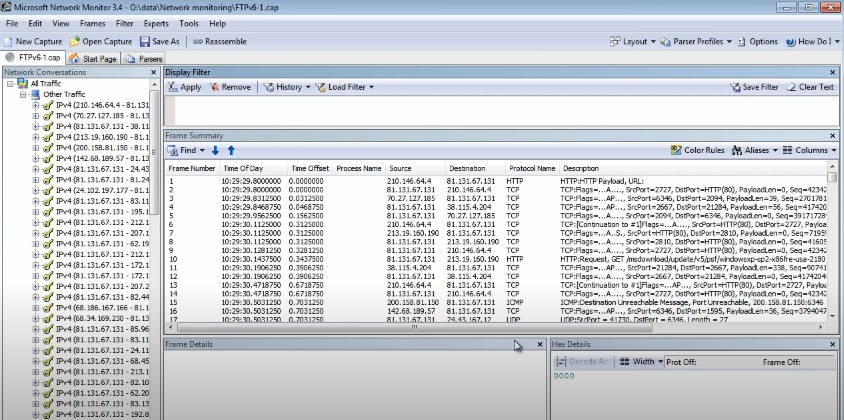This screenshot has width=844, height=420.
Task: Sort by the Description column header
Action: pyautogui.click(x=693, y=169)
